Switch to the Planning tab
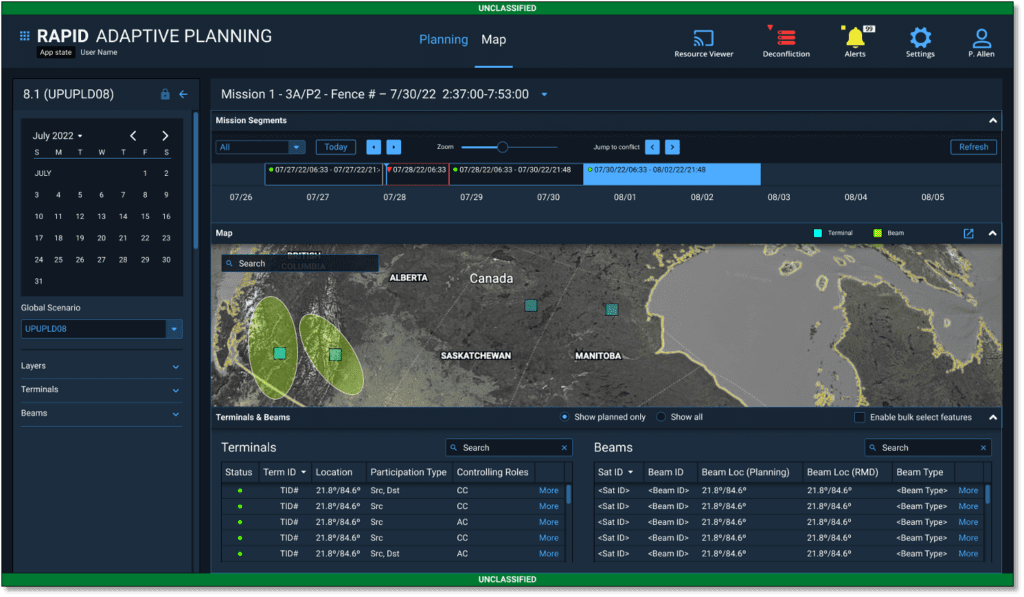This screenshot has width=1024, height=597. pos(443,40)
